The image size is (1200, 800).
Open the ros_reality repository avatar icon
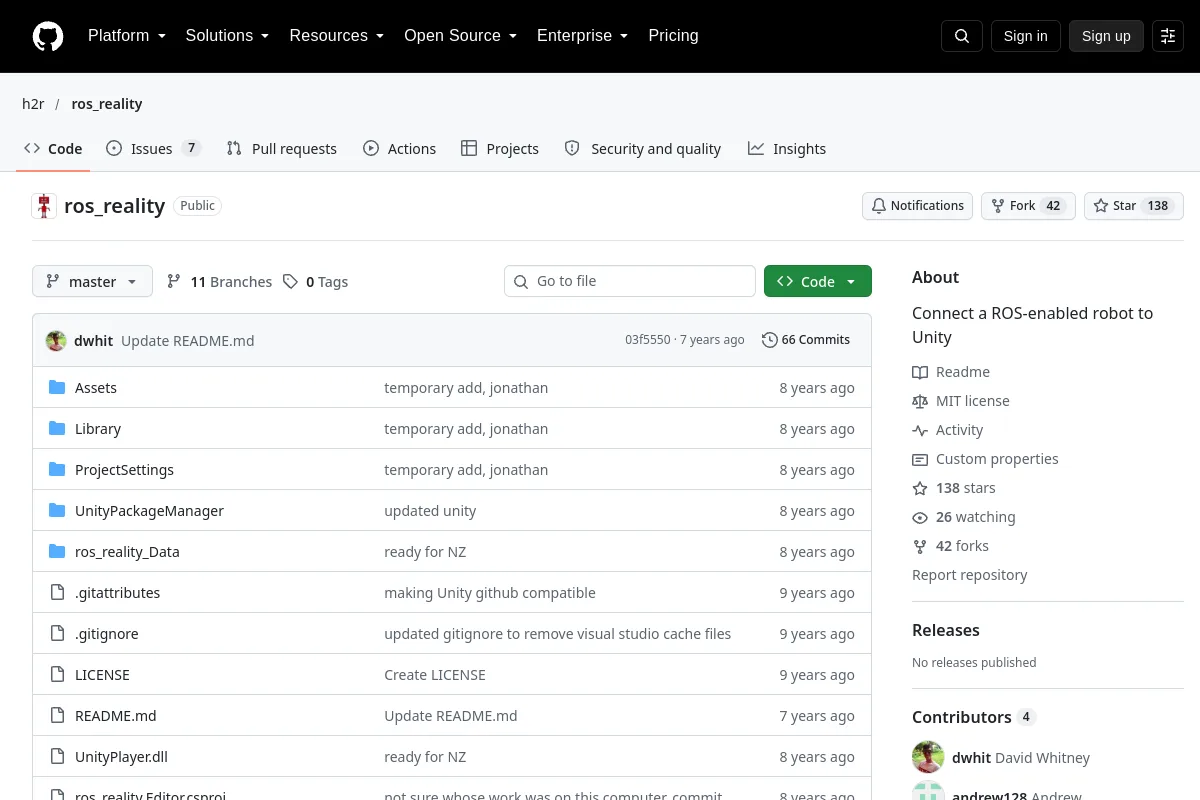pos(44,206)
